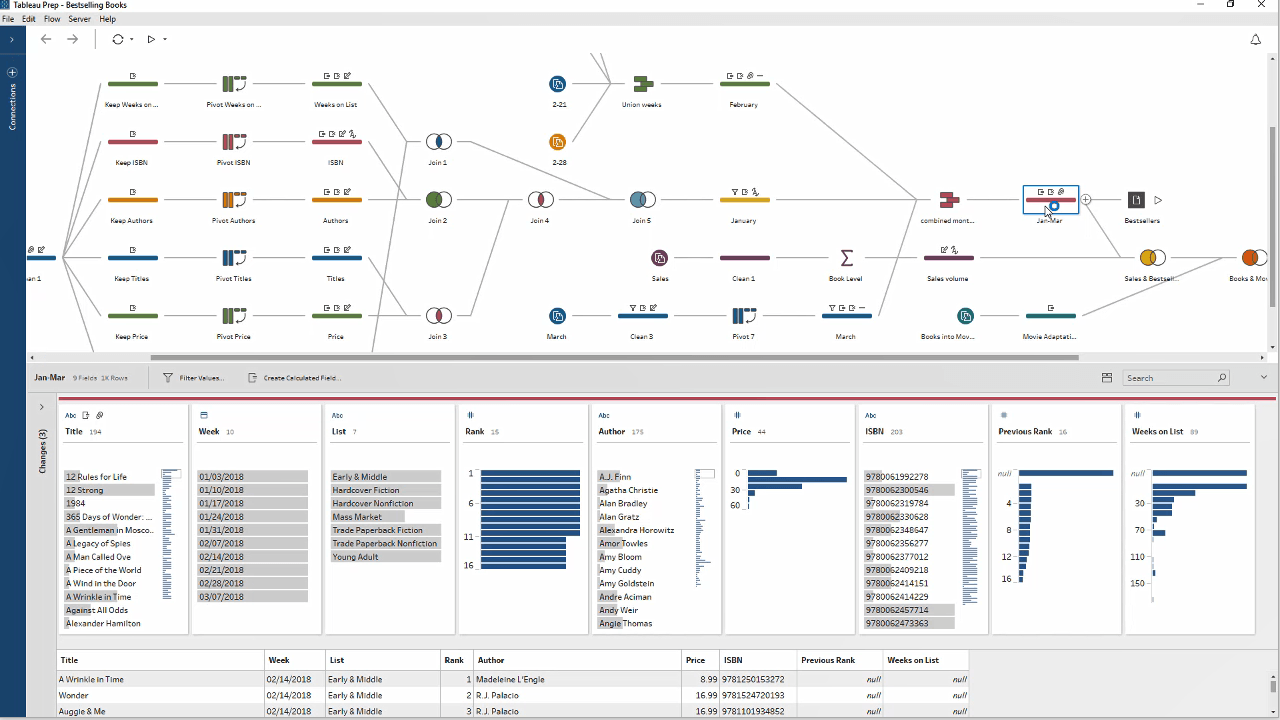Switch profile pane view layout icon
The image size is (1280, 720).
[x=1107, y=378]
